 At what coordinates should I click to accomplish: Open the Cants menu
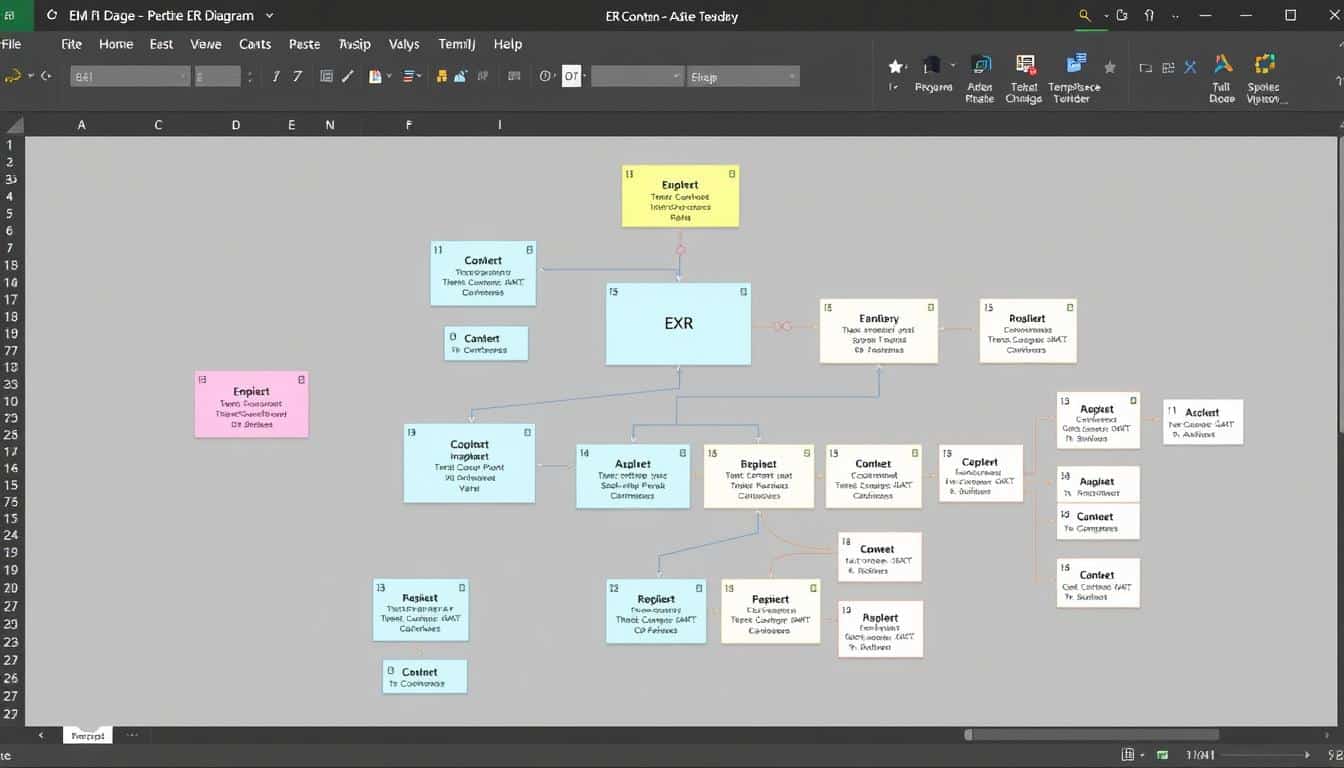click(255, 44)
